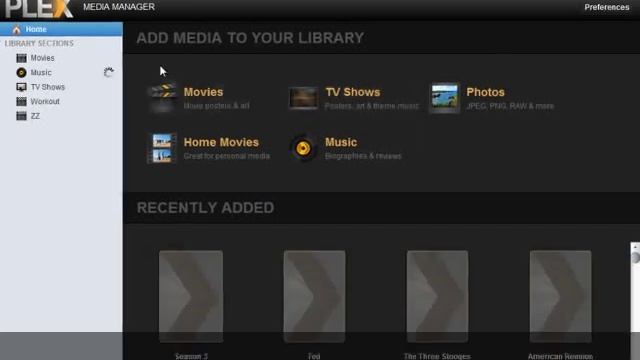Open the ZZ library section label

35,116
